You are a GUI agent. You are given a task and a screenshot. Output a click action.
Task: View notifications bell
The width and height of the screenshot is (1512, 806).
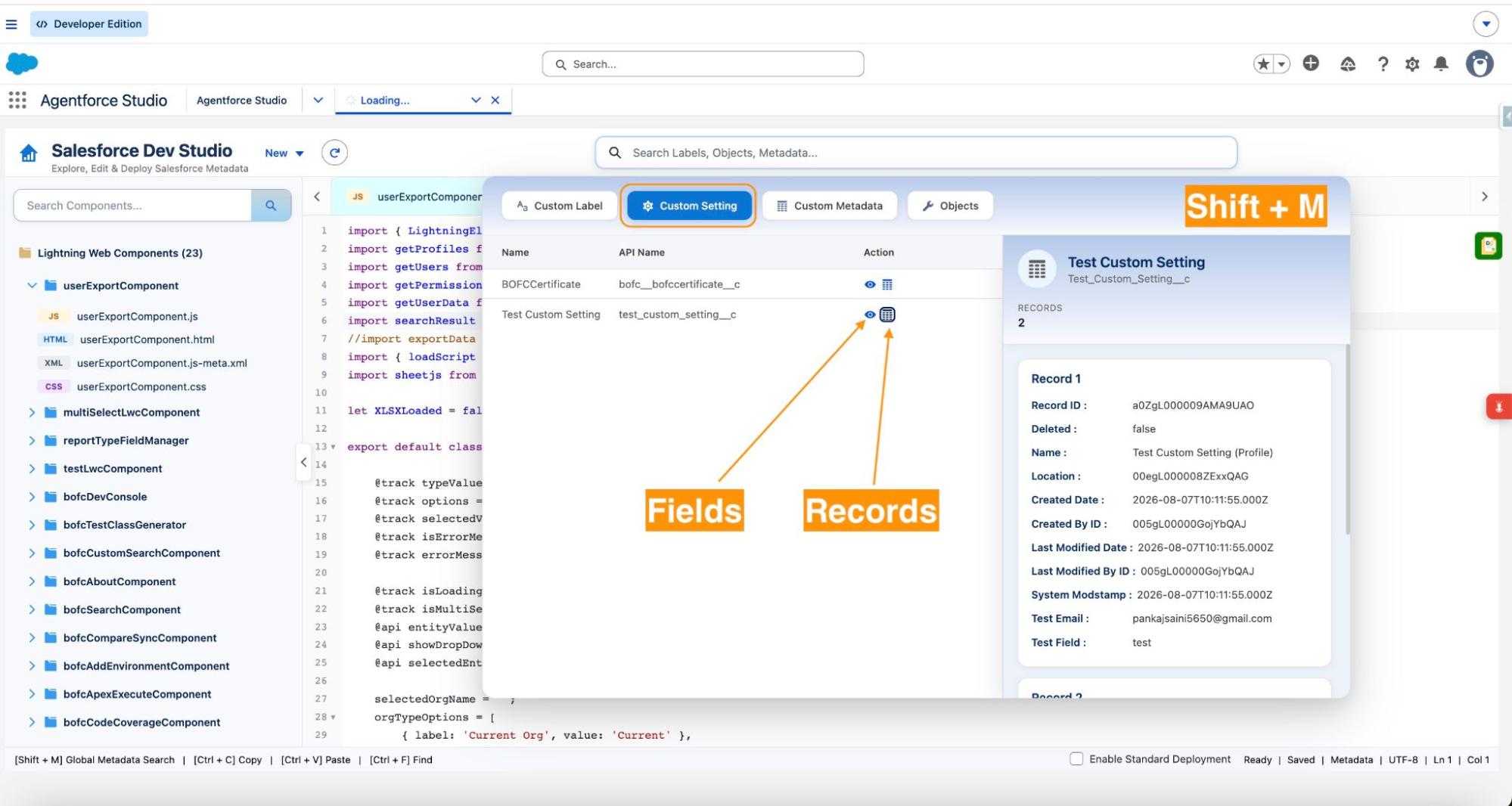tap(1442, 64)
